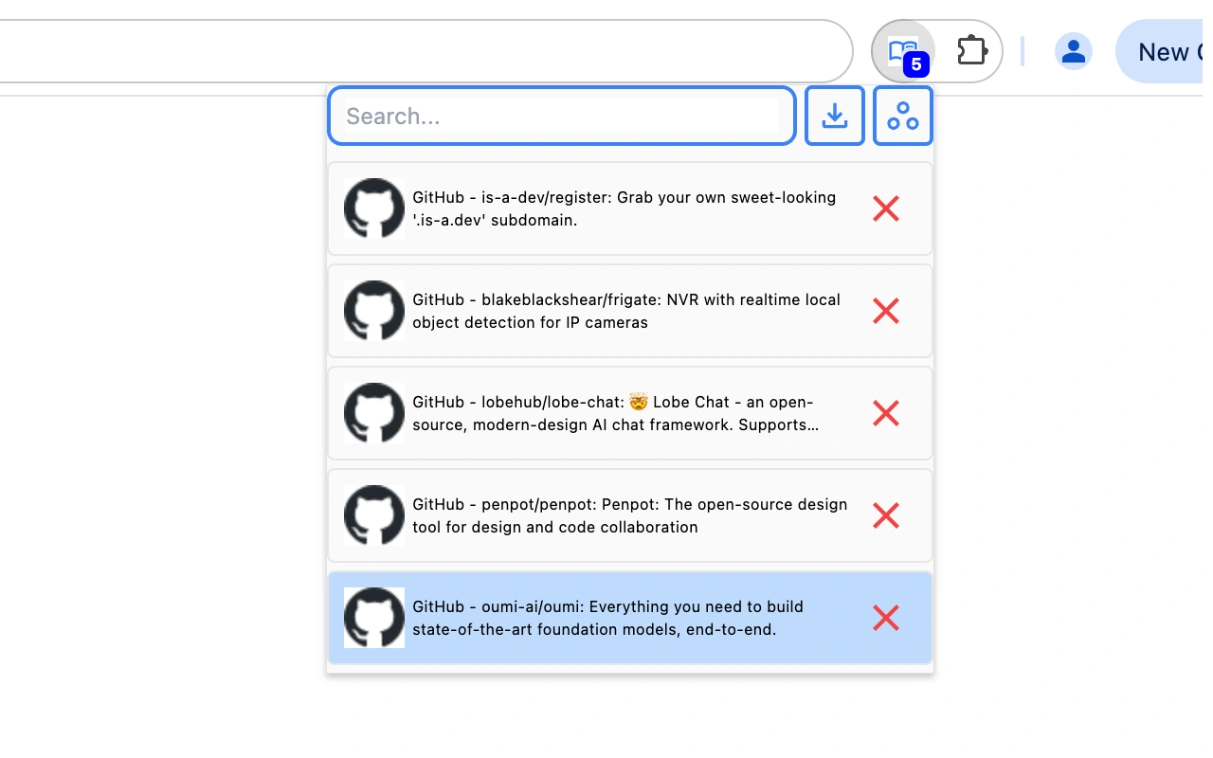
Task: Remove the is-a-dev/register entry
Action: [x=886, y=209]
